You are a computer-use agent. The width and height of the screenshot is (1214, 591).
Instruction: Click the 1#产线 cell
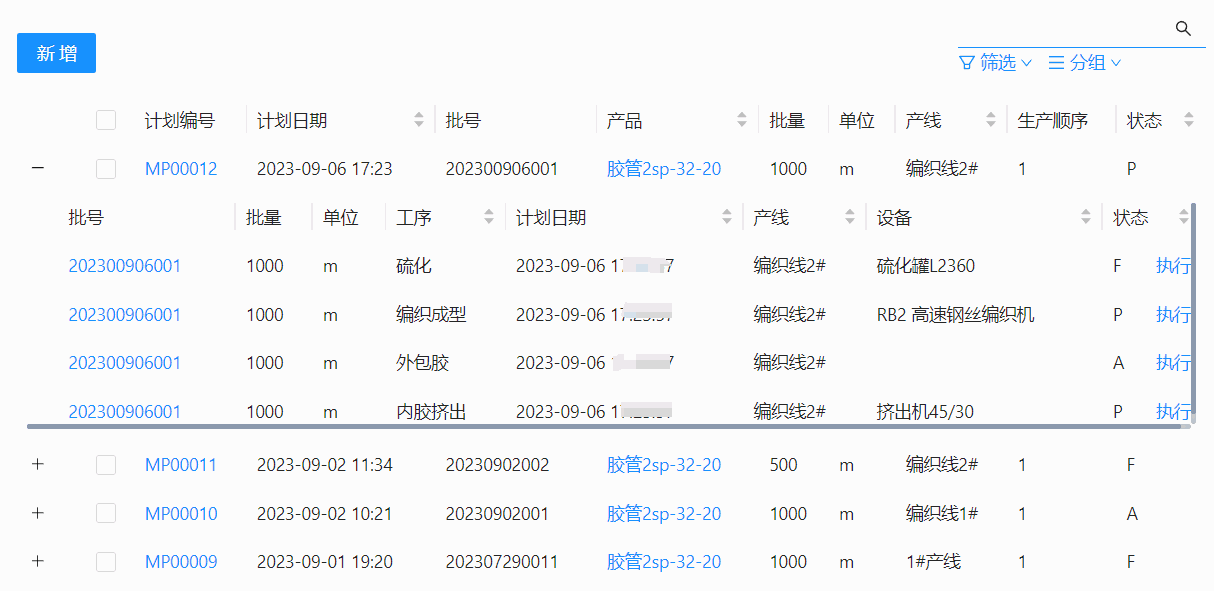933,562
